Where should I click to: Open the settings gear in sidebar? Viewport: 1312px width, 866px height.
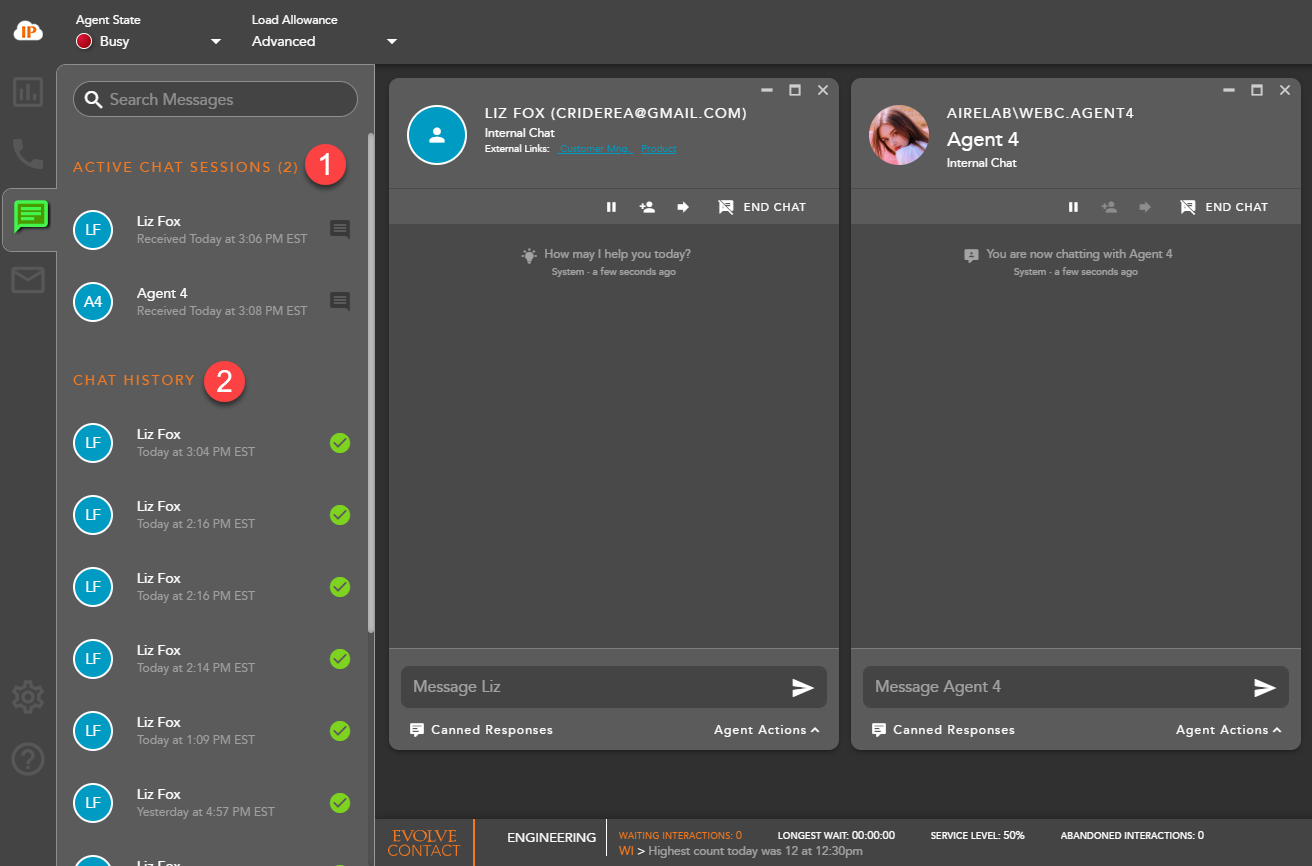pyautogui.click(x=28, y=697)
